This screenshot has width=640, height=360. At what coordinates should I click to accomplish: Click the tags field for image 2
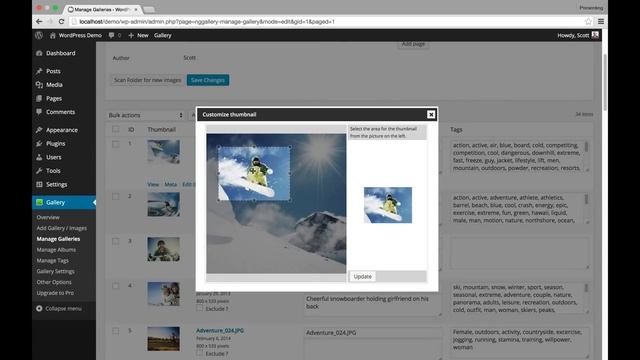(x=519, y=209)
